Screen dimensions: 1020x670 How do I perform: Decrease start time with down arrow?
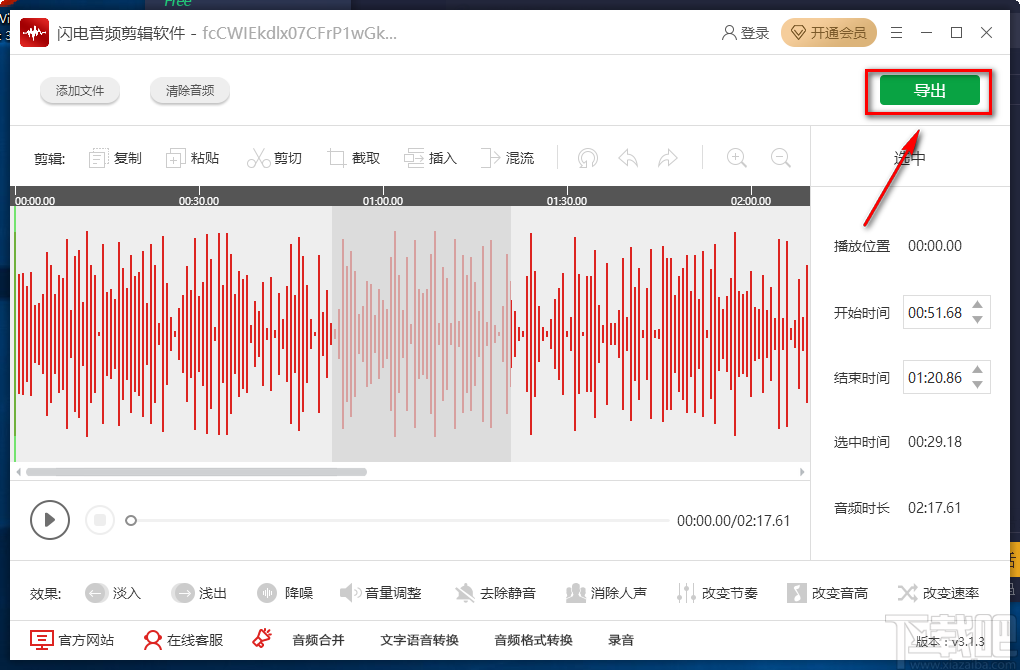pos(978,319)
